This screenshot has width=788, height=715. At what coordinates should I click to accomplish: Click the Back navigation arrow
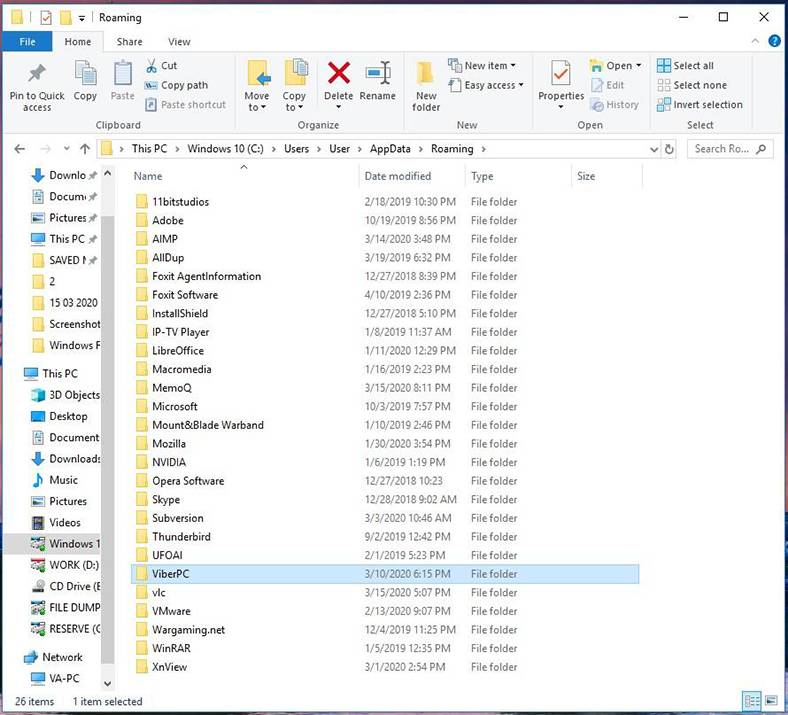(20, 149)
